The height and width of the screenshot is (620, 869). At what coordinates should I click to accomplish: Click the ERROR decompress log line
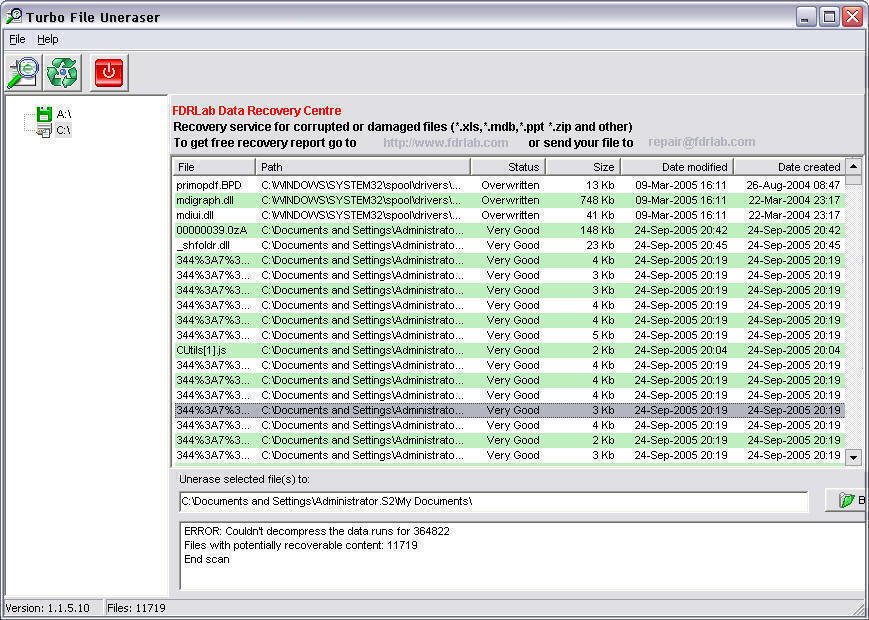316,531
